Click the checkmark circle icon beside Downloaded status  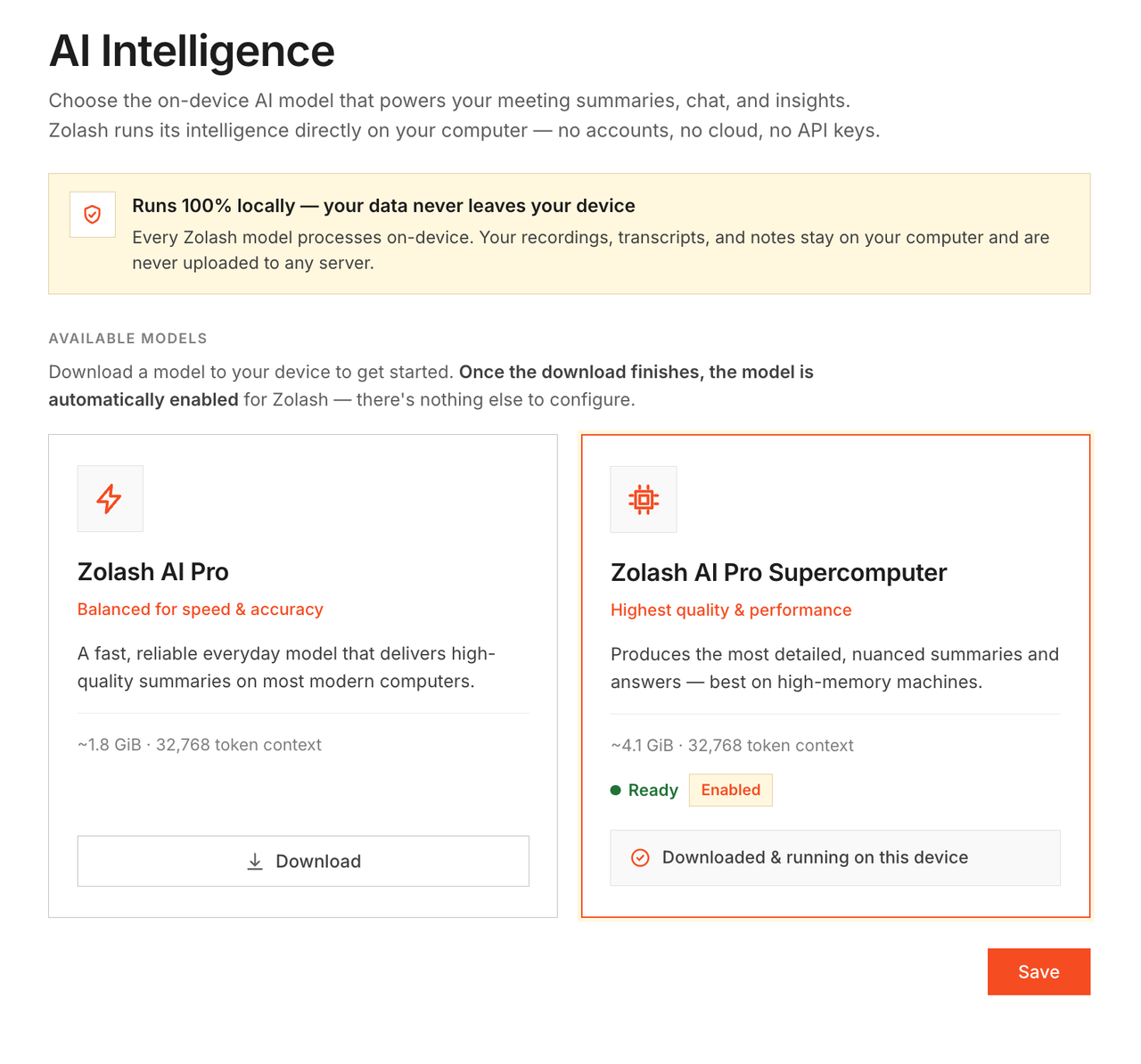(x=640, y=857)
